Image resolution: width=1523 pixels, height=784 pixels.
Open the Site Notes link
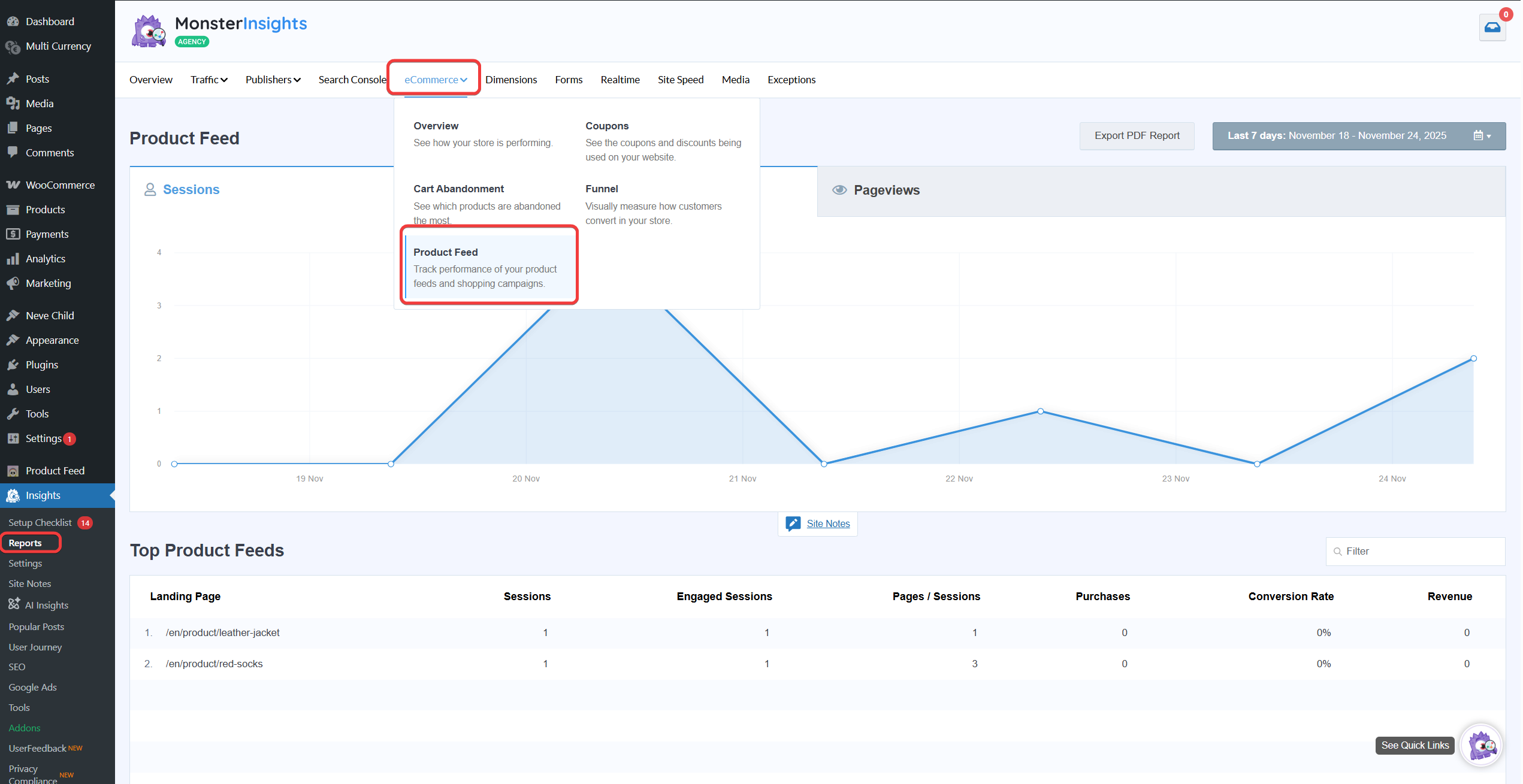point(827,523)
